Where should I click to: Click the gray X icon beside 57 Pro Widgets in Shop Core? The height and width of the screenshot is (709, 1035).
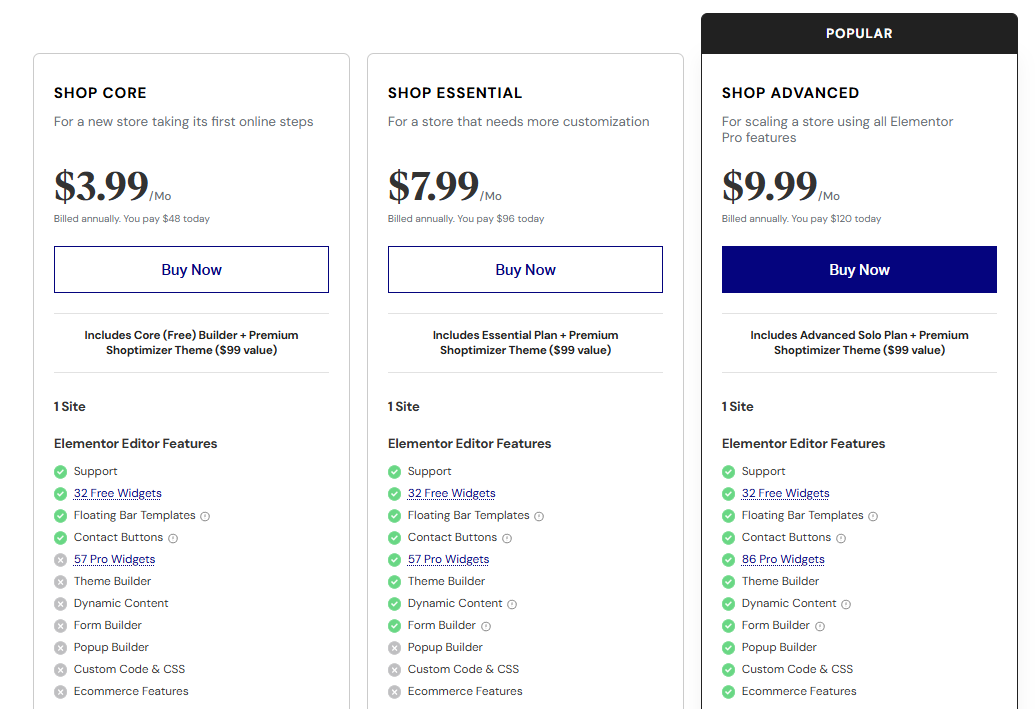[x=60, y=559]
